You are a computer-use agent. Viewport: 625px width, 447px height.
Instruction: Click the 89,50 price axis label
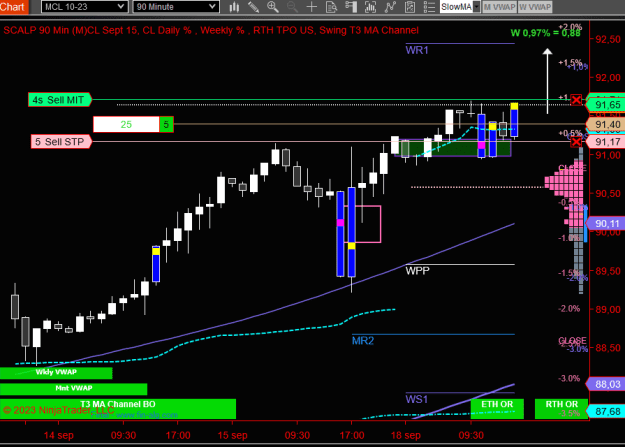coord(608,271)
